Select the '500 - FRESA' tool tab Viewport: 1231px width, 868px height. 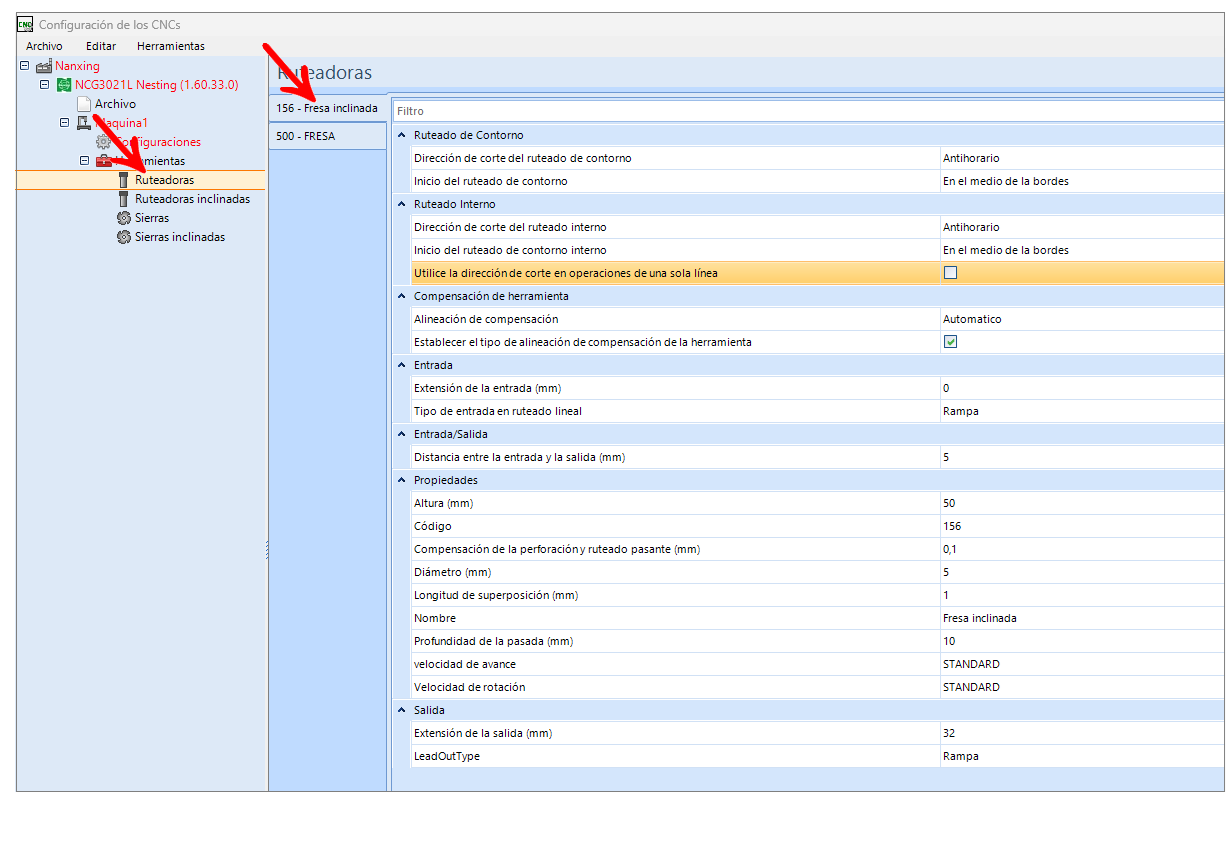(x=327, y=136)
